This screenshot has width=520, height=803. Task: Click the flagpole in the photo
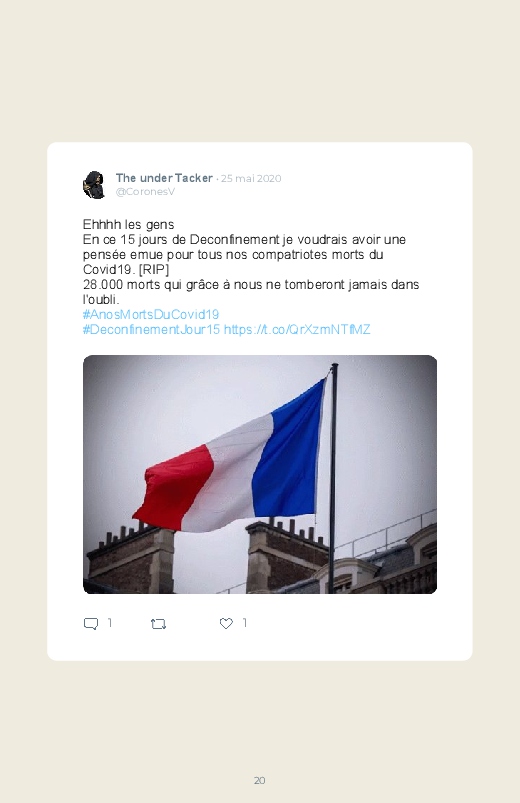(x=334, y=476)
